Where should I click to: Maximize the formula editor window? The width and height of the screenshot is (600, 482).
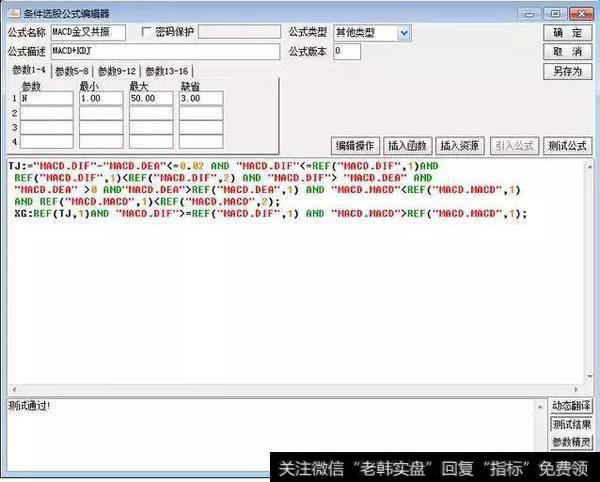coord(555,14)
